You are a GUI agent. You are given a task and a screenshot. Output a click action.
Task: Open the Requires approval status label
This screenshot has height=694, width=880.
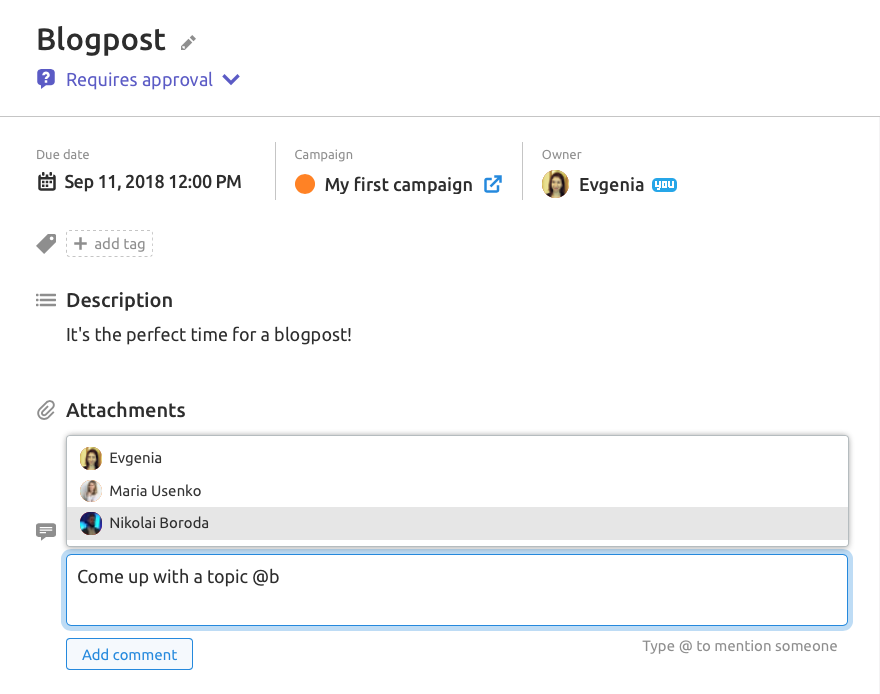pyautogui.click(x=139, y=80)
